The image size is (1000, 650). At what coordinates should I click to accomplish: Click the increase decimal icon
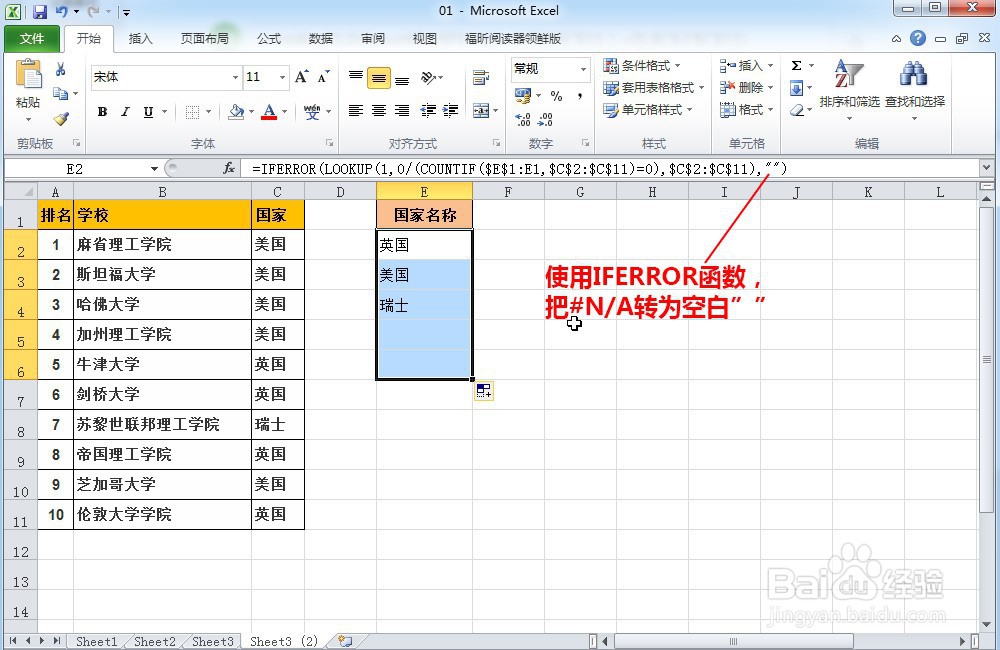523,119
